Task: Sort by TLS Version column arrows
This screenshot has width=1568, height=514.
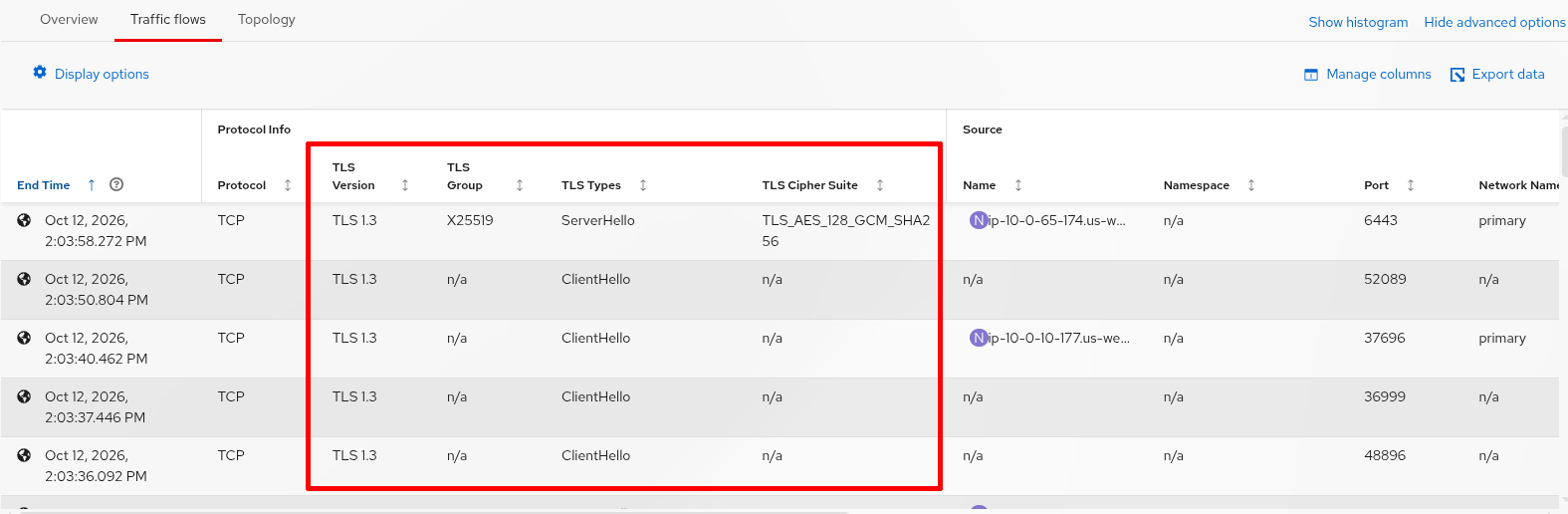Action: 405,185
